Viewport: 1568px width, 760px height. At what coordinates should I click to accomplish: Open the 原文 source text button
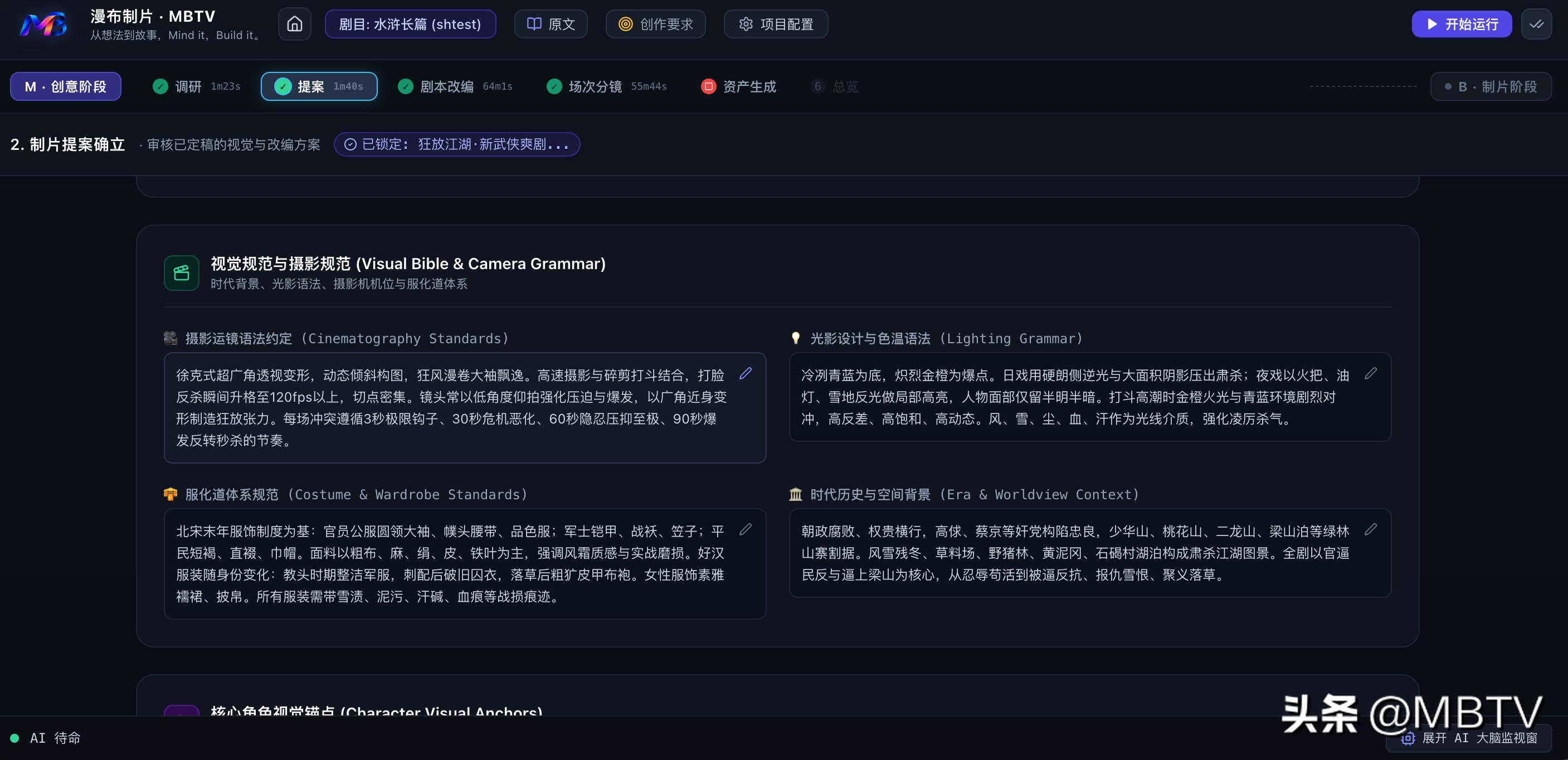coord(551,25)
